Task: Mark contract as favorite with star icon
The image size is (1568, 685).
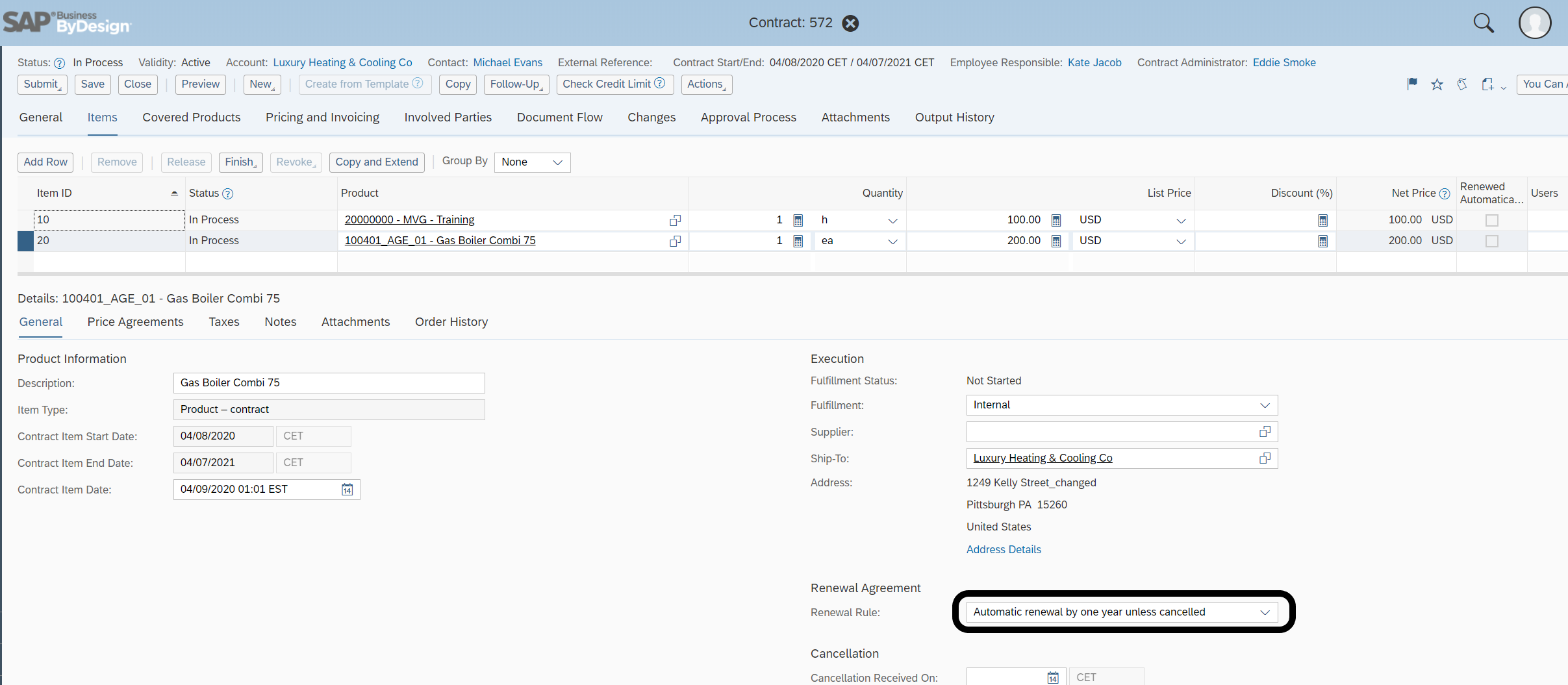Action: (x=1437, y=84)
